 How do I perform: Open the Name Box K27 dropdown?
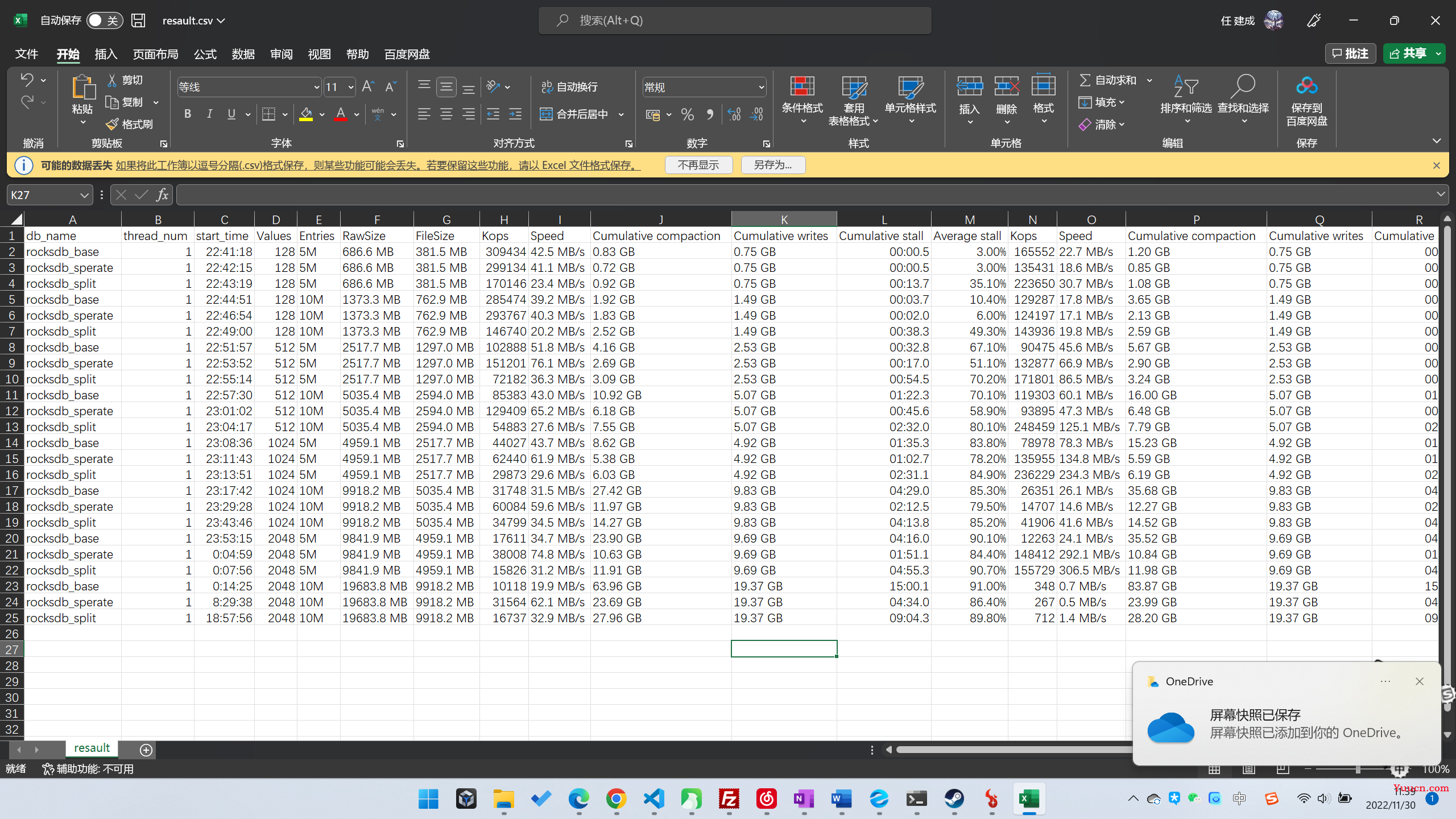click(84, 195)
